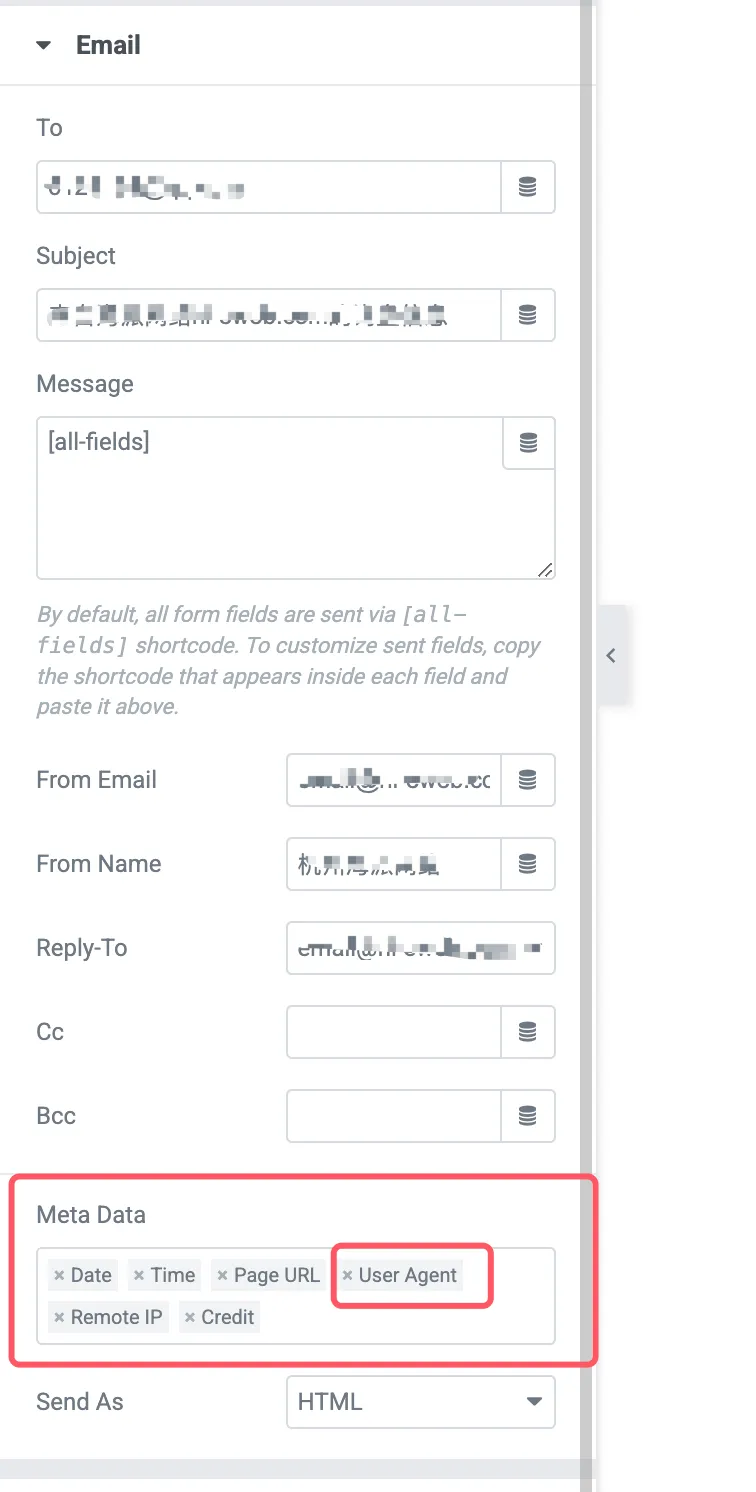Open dynamic tags for Message field
The image size is (756, 1492).
tap(528, 443)
